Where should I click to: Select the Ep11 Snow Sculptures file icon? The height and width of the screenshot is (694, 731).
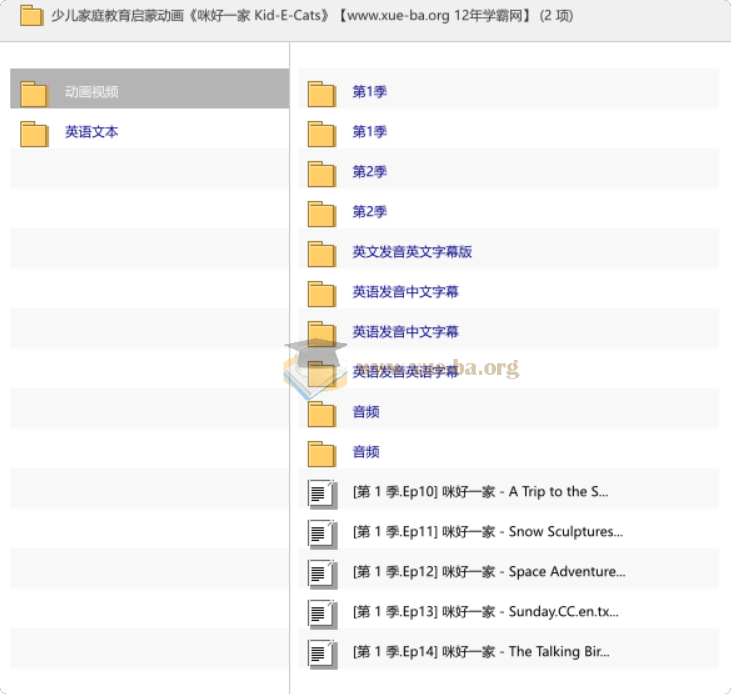[x=321, y=533]
